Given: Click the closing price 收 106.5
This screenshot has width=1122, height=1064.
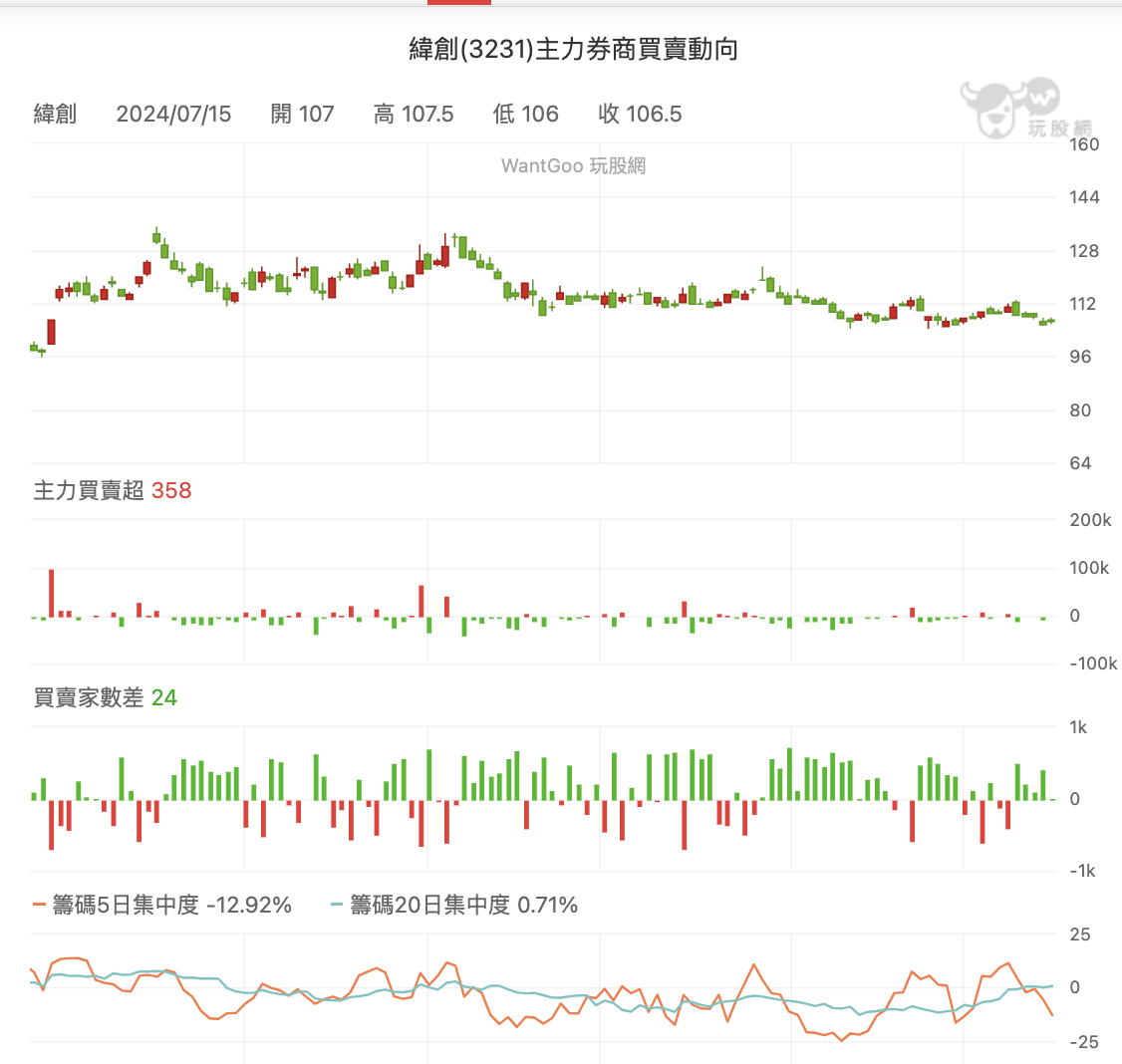Looking at the screenshot, I should coord(640,114).
